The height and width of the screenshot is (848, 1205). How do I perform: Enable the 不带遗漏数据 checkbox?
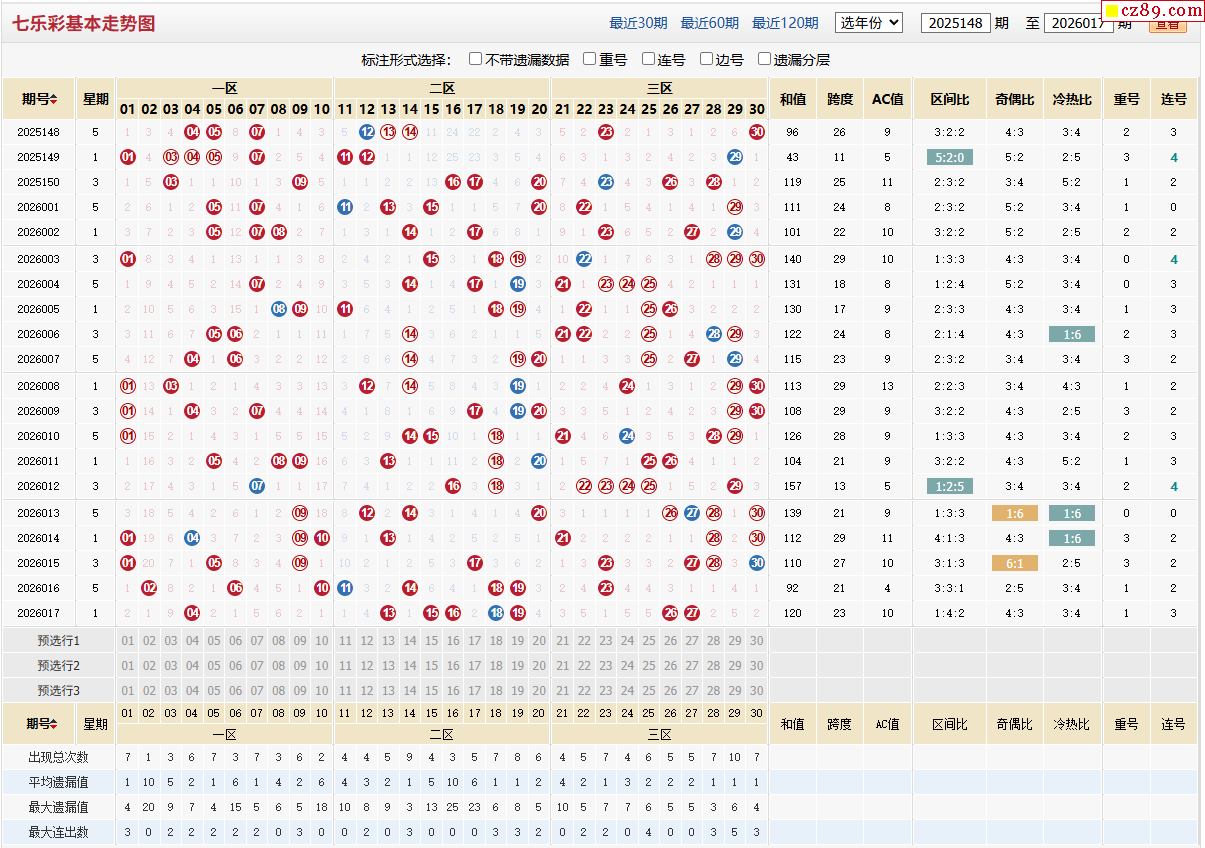pyautogui.click(x=476, y=59)
